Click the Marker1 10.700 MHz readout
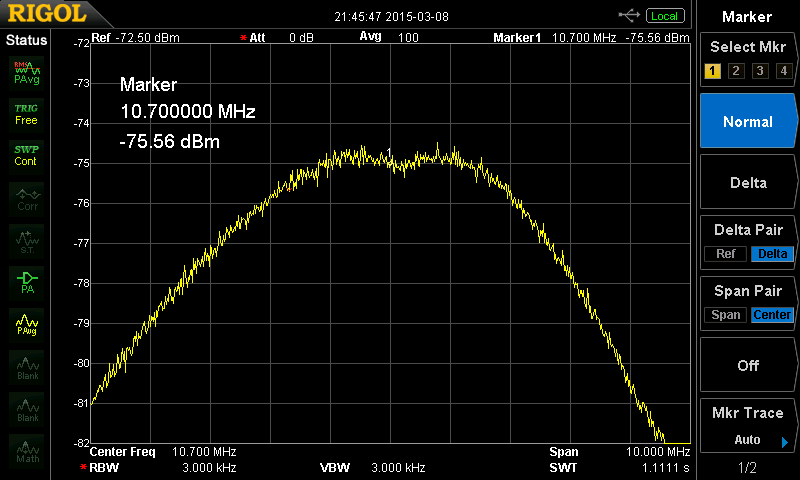 click(x=555, y=38)
